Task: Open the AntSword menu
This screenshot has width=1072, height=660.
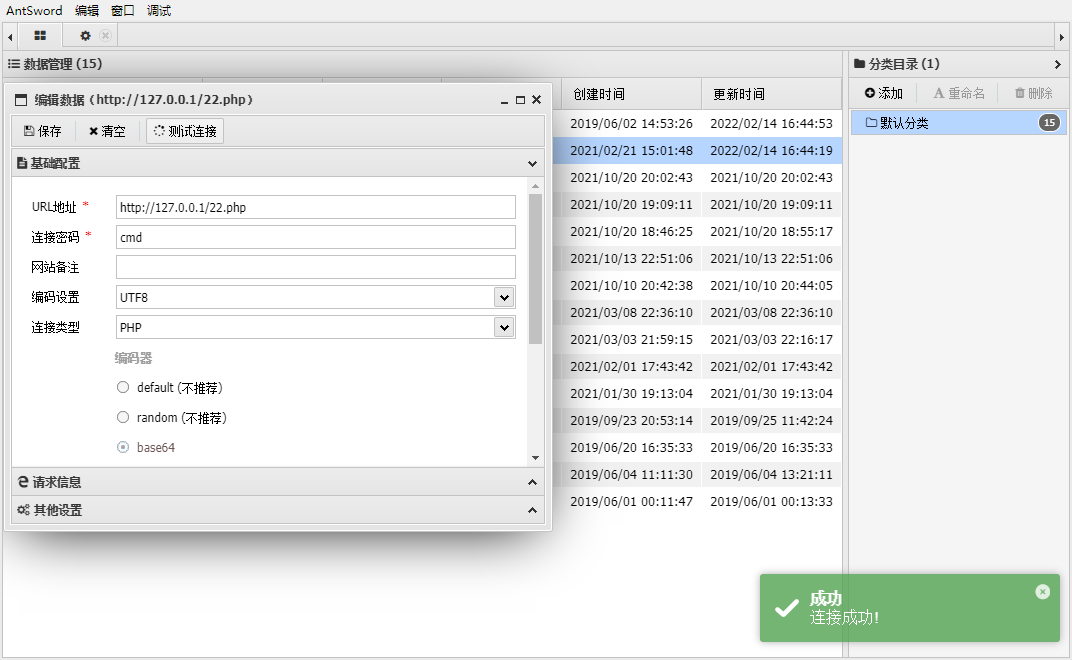Action: tap(34, 11)
